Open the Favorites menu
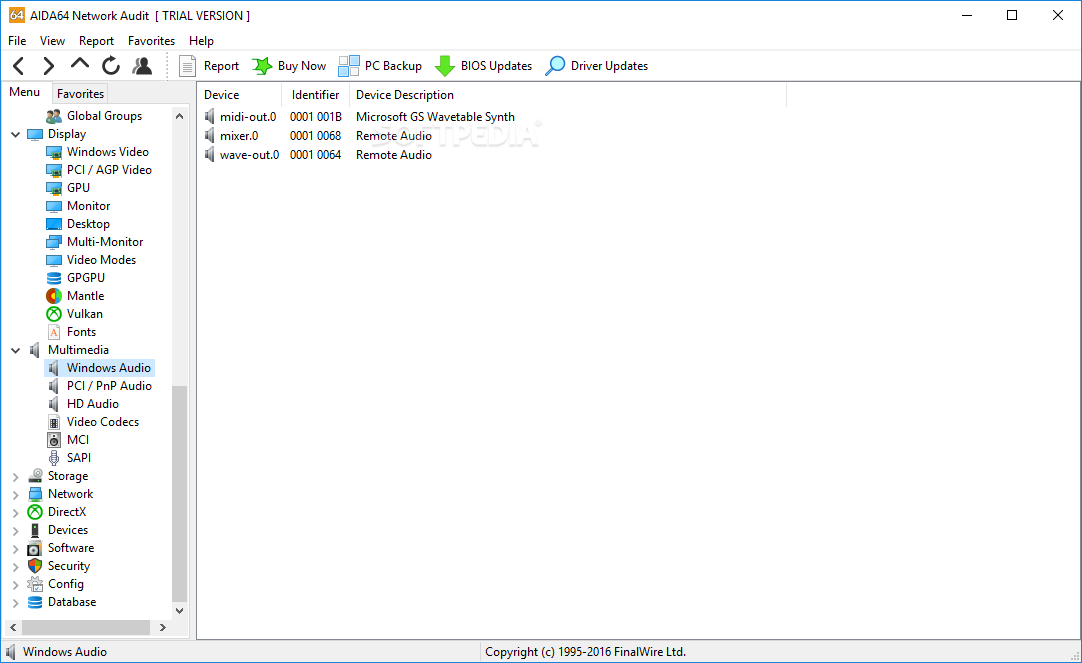 click(151, 41)
